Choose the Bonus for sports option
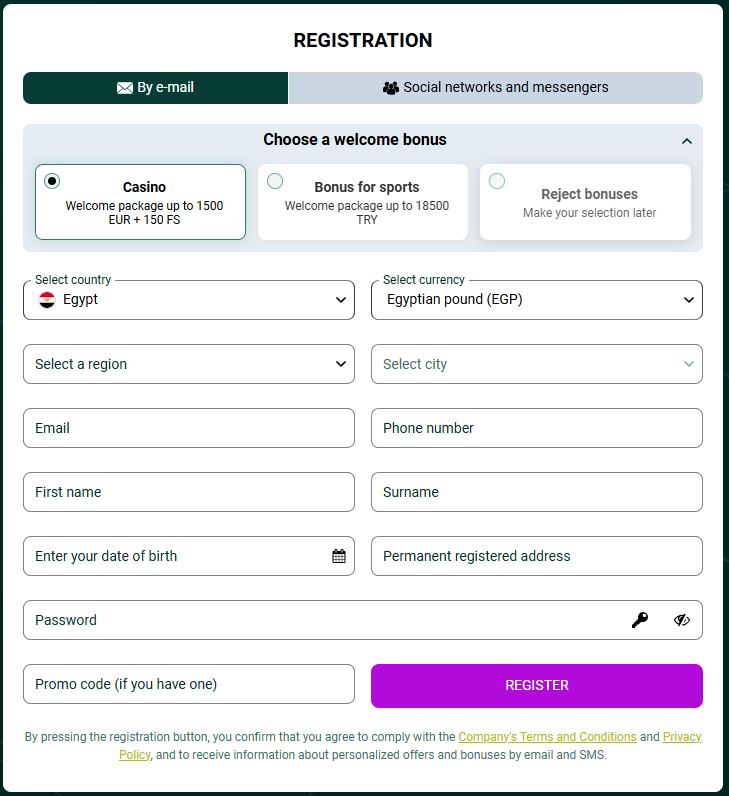Viewport: 729px width, 796px height. (275, 181)
